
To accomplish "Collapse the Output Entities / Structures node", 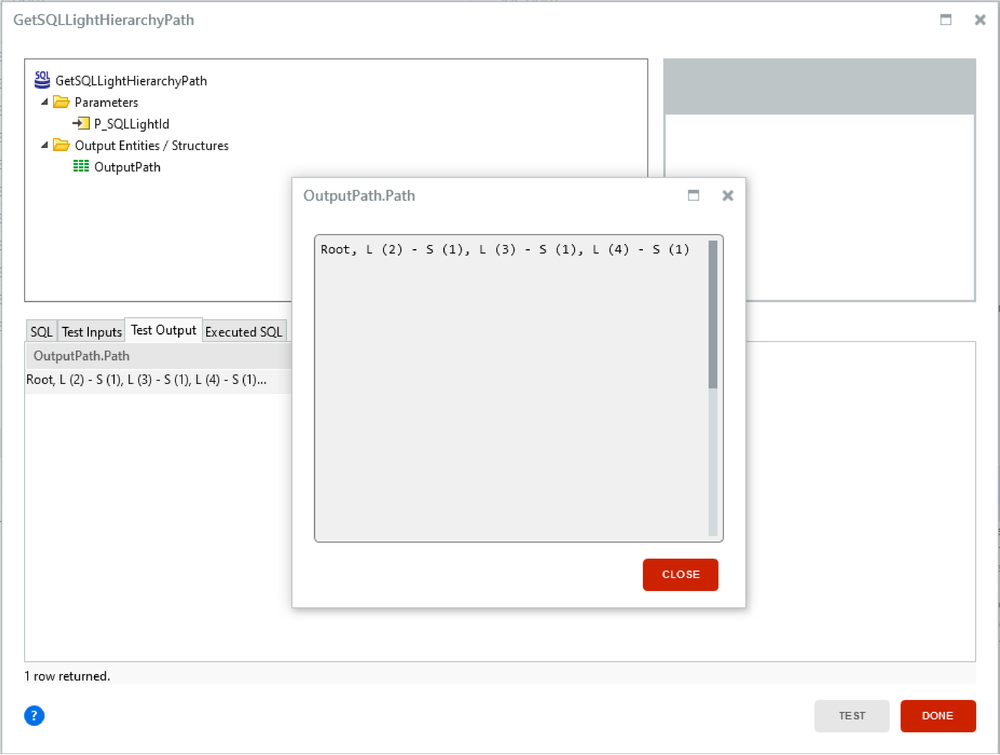I will [43, 145].
